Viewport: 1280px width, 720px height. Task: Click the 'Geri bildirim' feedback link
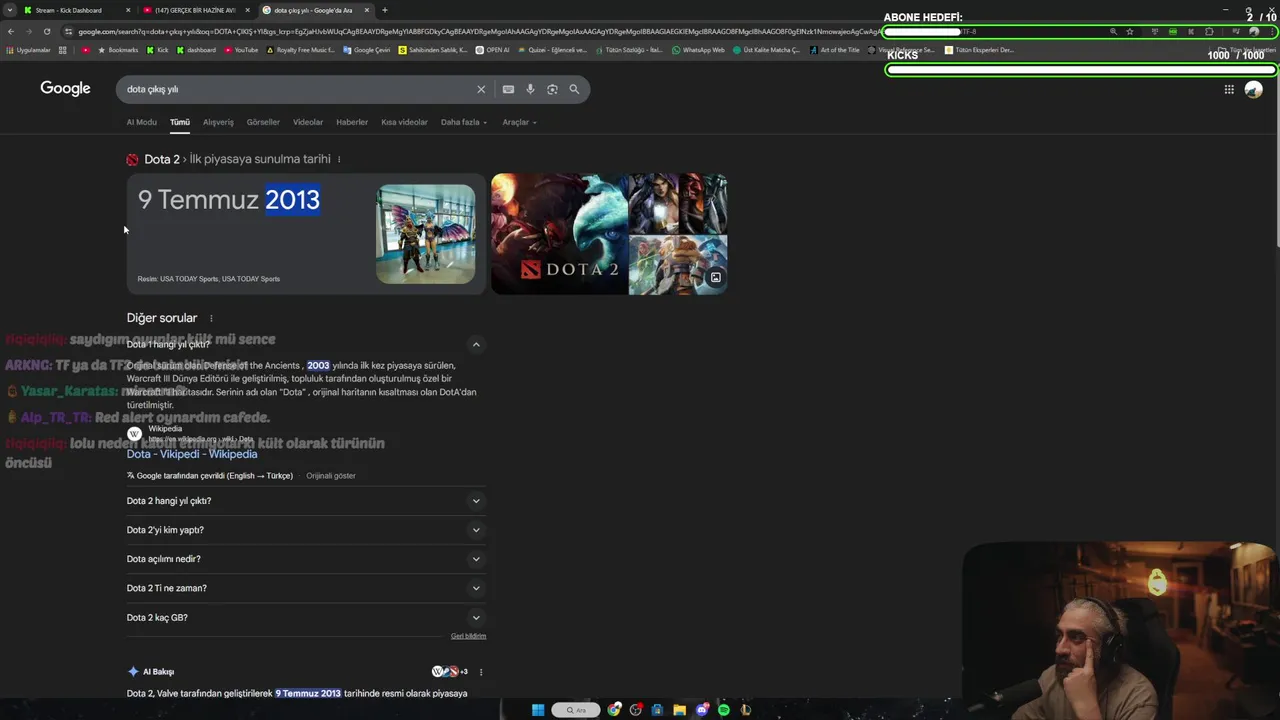[x=468, y=636]
